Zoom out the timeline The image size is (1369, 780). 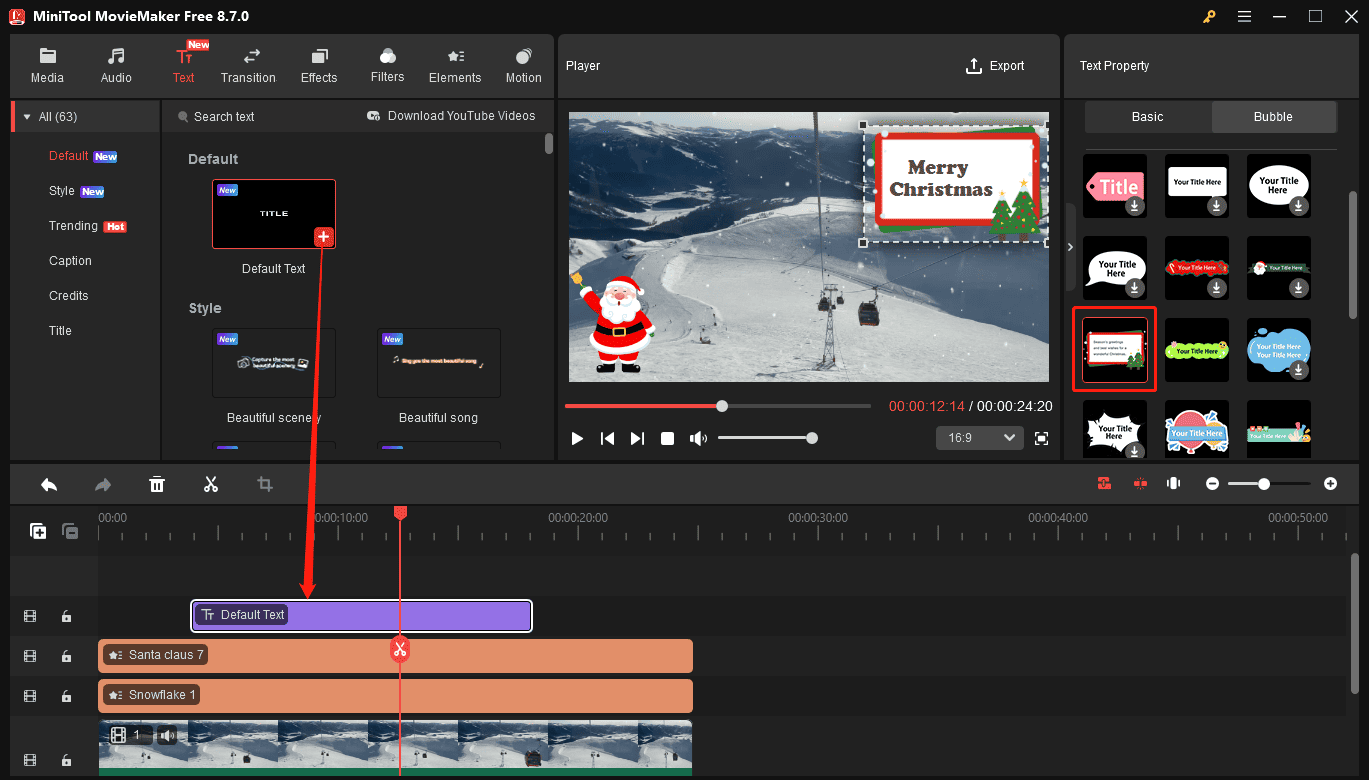tap(1212, 484)
